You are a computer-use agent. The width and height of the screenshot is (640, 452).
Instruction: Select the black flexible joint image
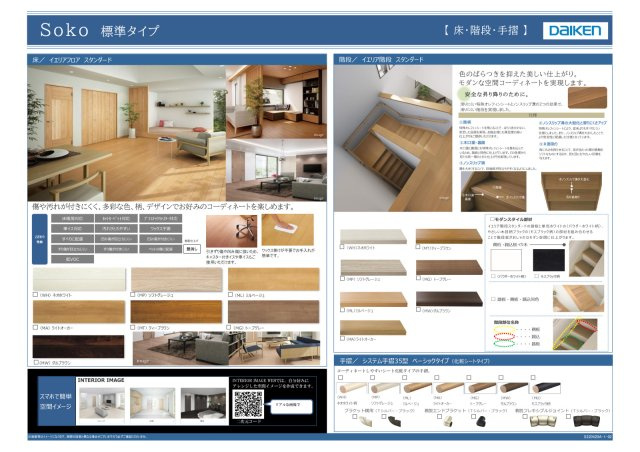(x=587, y=421)
